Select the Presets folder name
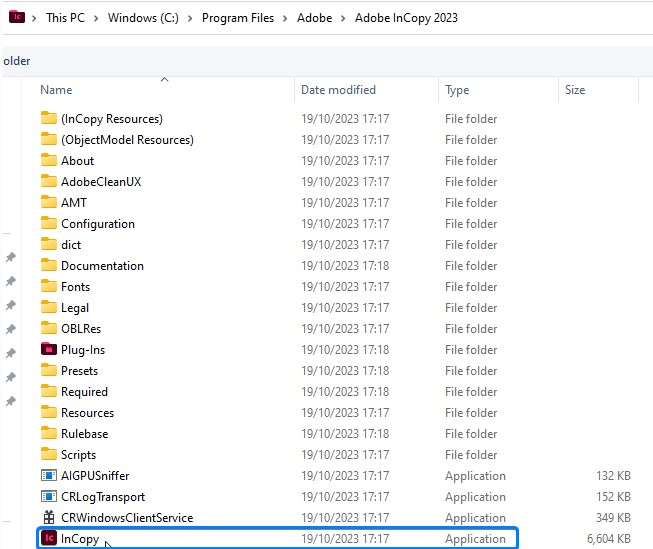Viewport: 653px width, 549px height. (x=79, y=371)
